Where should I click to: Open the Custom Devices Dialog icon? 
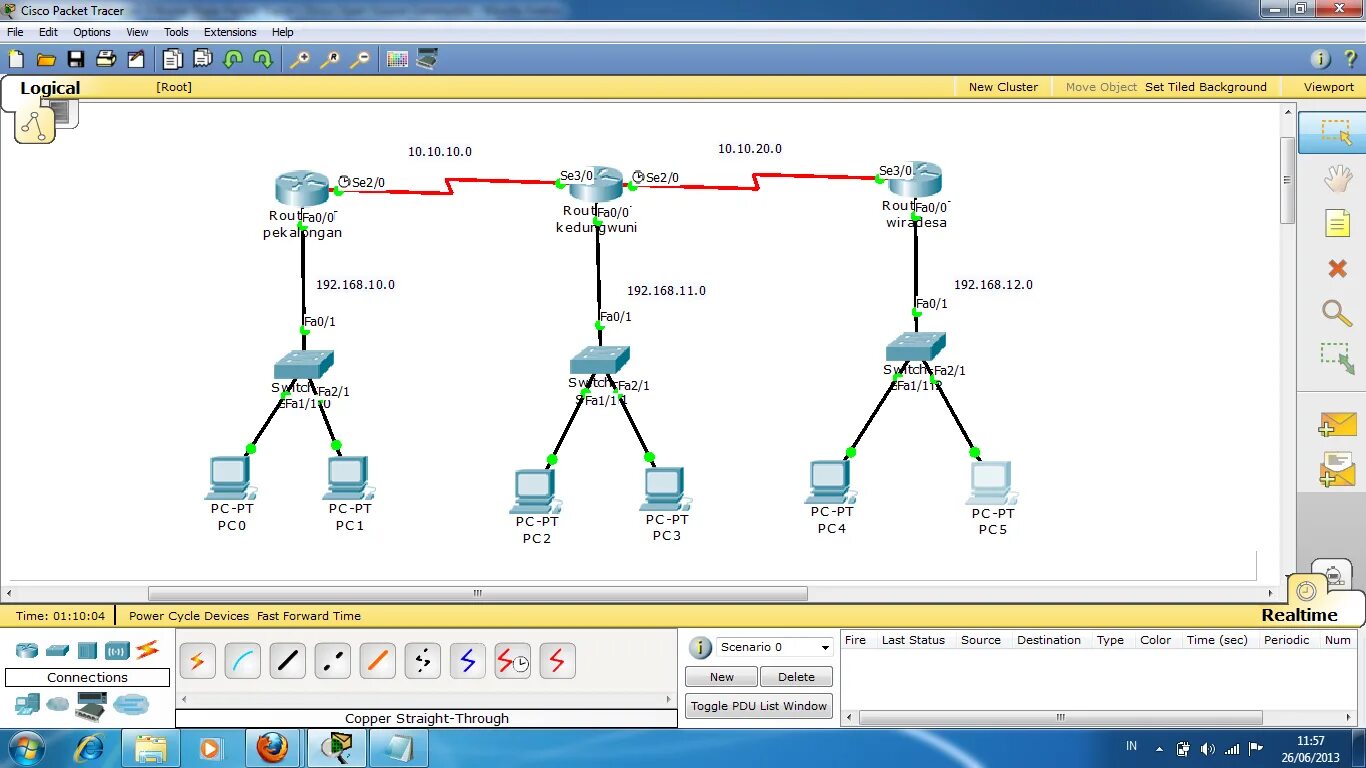click(x=427, y=59)
